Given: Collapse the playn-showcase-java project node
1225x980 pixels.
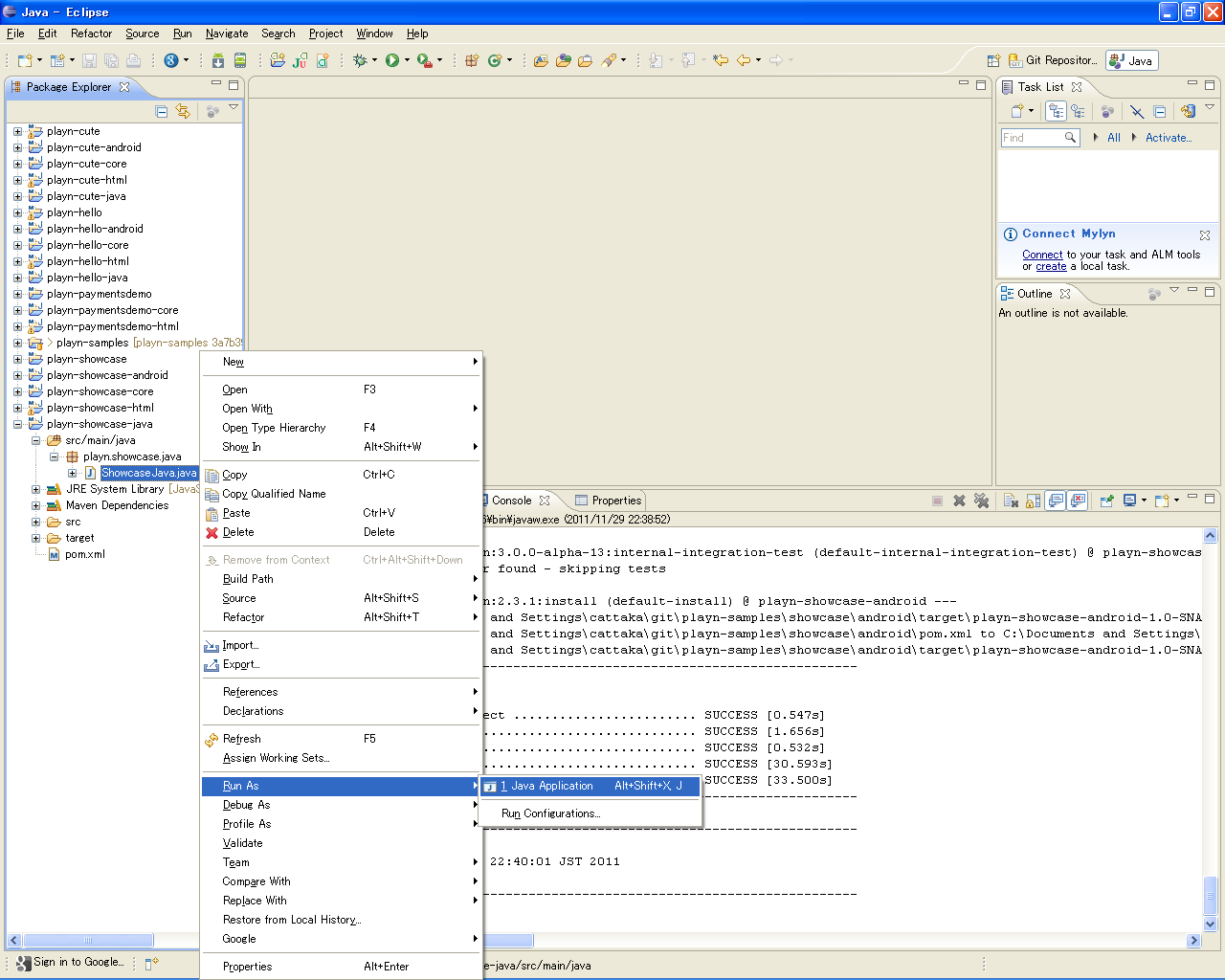Looking at the screenshot, I should click(17, 425).
